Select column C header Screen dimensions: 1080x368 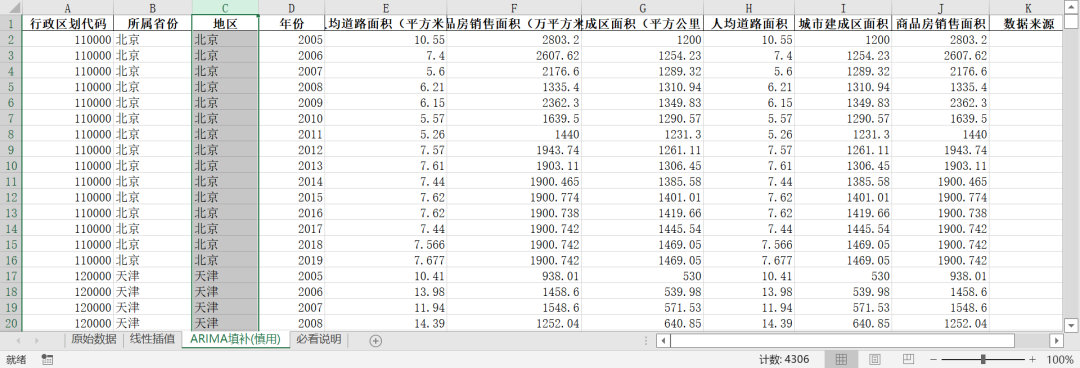[225, 8]
